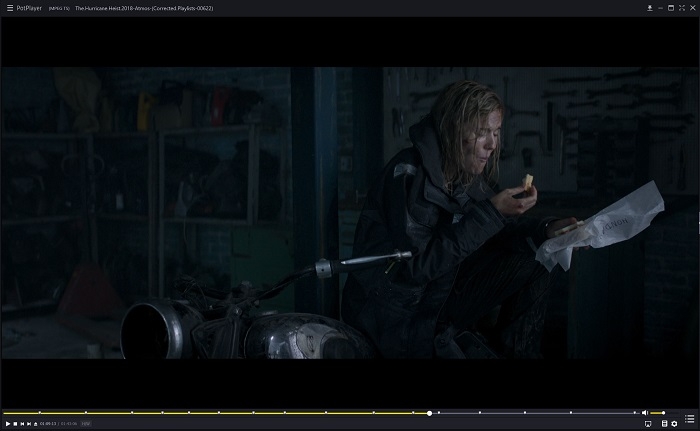The image size is (700, 431).
Task: Open the PotPlayer main menu hamburger icon
Action: point(10,8)
